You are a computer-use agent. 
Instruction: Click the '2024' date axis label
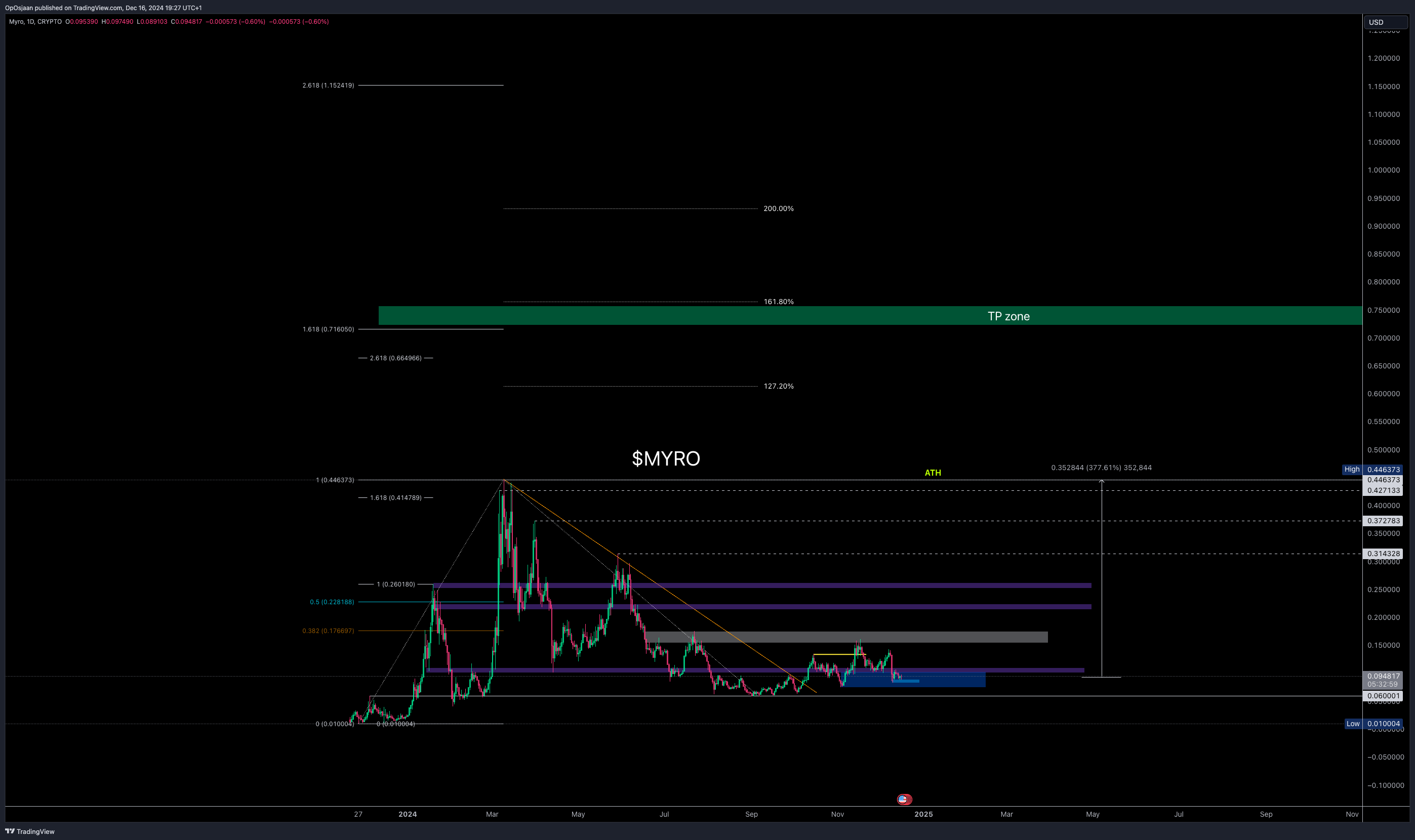407,815
